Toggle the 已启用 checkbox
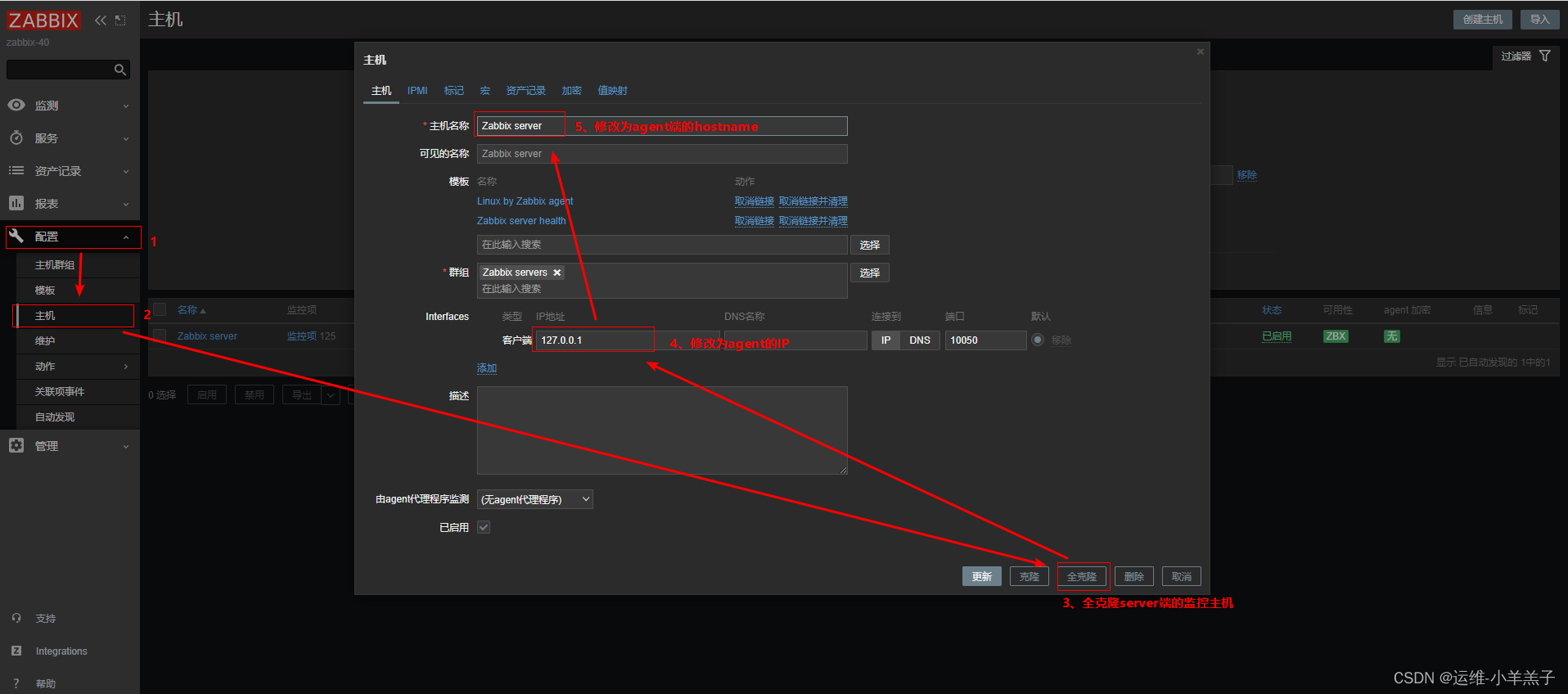The height and width of the screenshot is (694, 1568). [484, 527]
